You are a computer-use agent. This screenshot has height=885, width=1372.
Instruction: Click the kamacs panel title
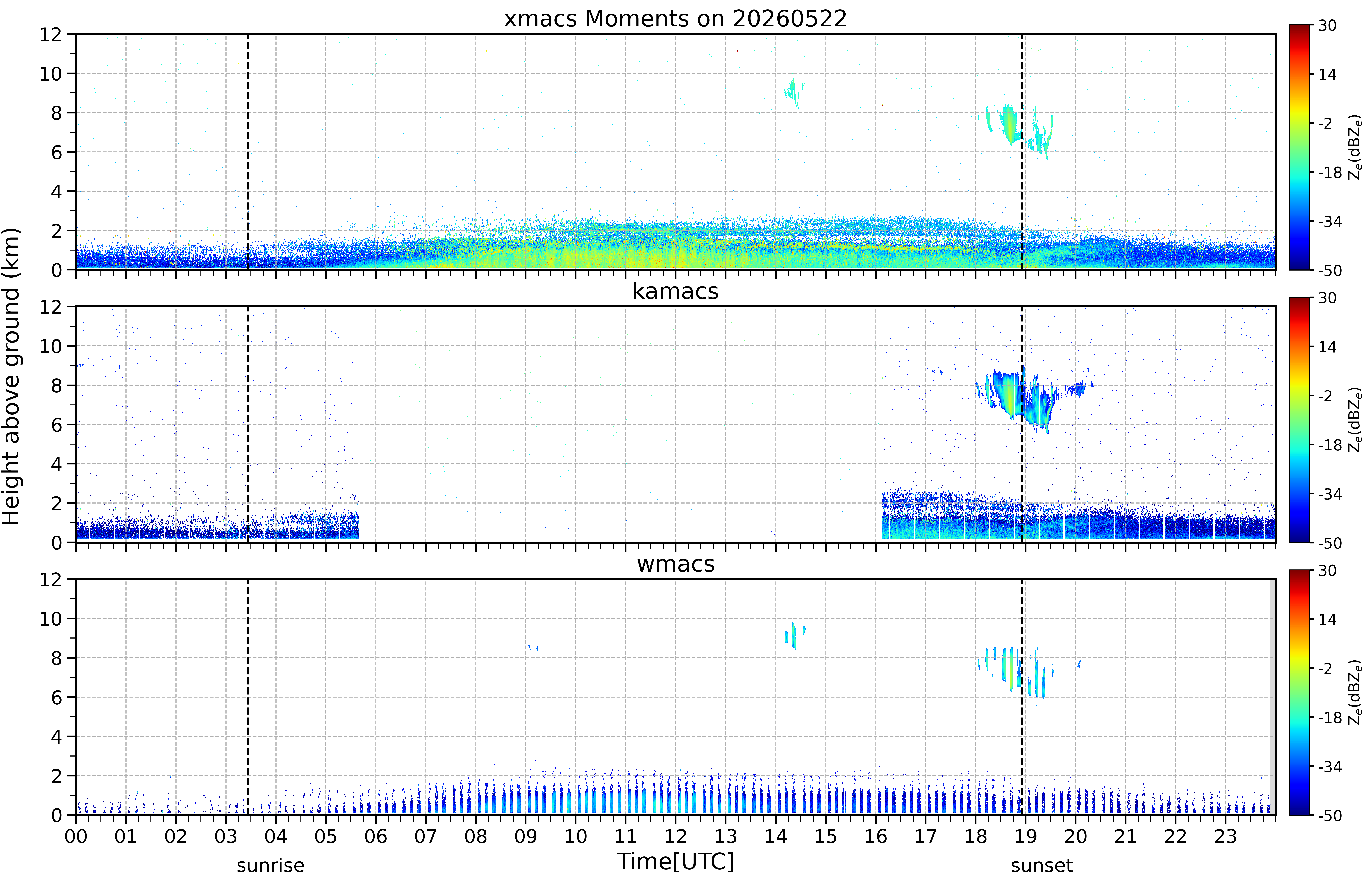675,291
